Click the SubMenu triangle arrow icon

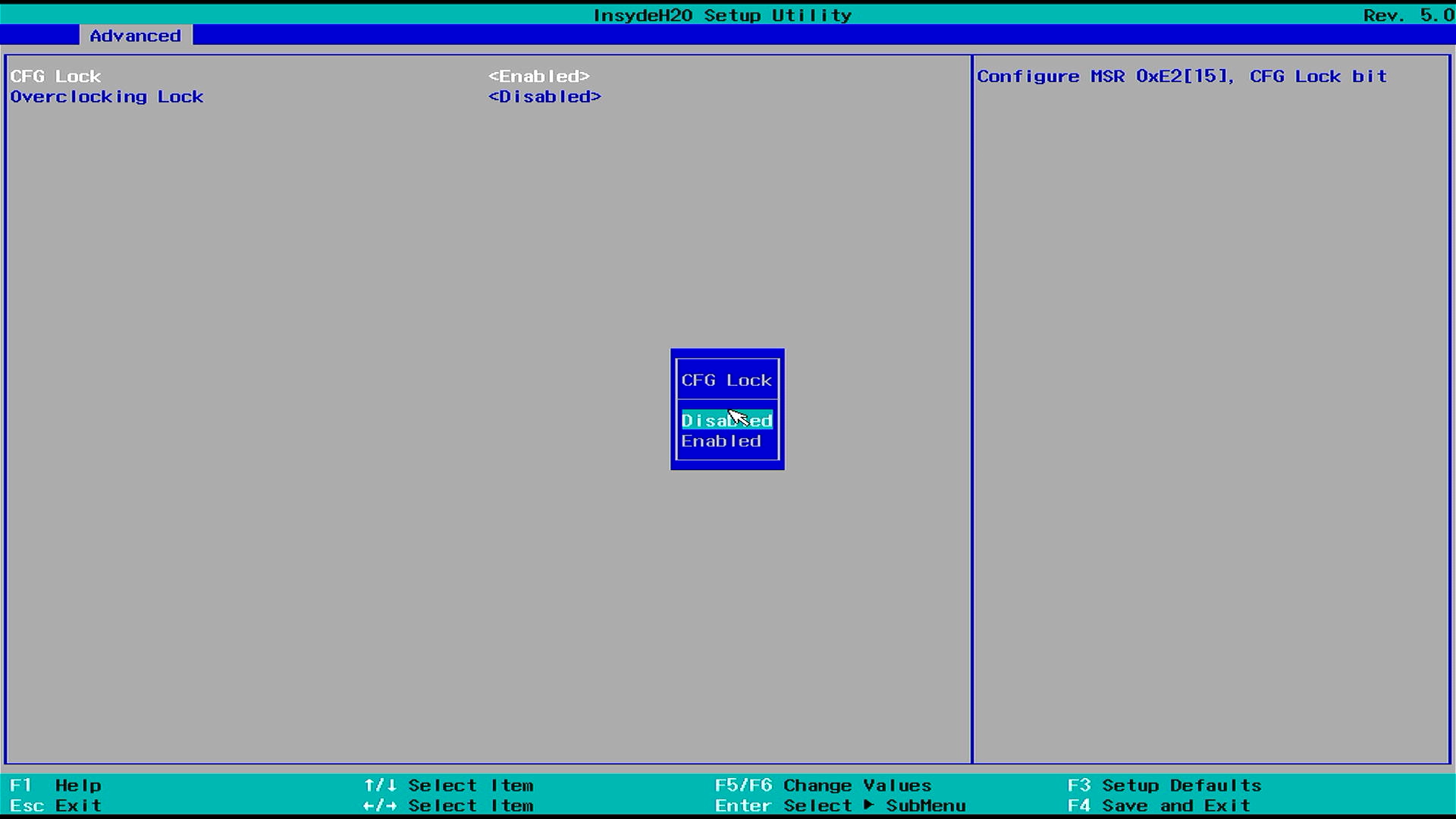pyautogui.click(x=869, y=805)
